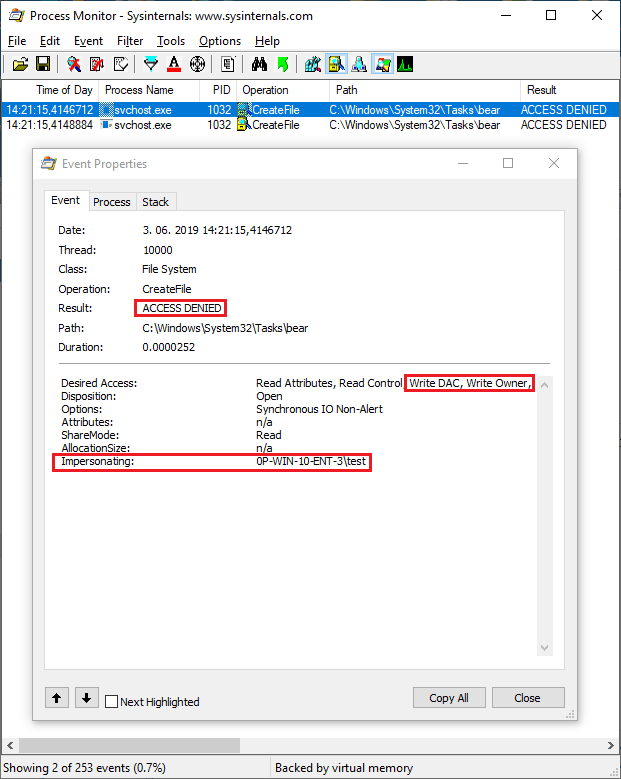Sort by Time of Day column

point(51,90)
